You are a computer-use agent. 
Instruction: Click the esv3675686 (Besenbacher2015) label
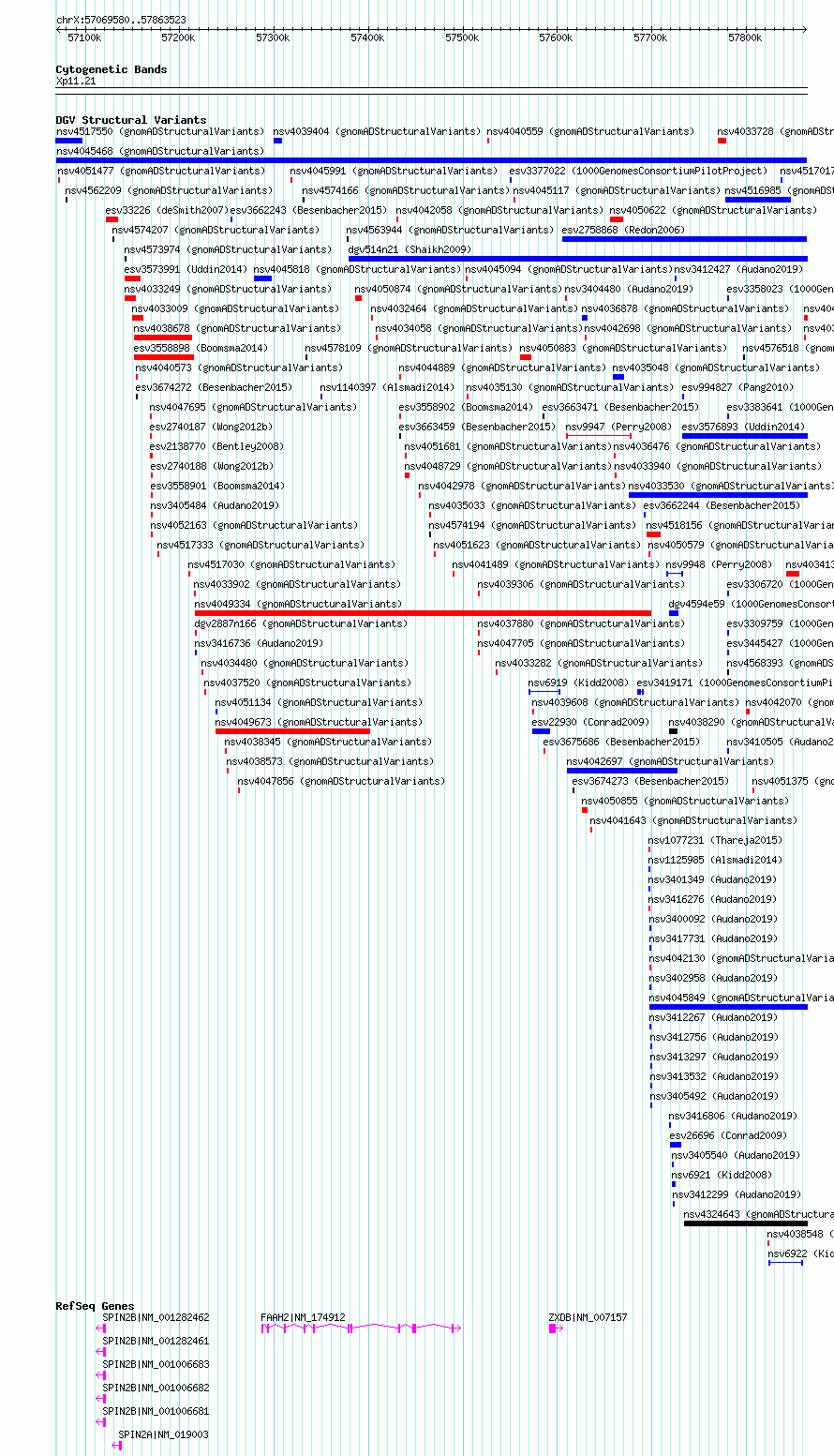tap(621, 742)
